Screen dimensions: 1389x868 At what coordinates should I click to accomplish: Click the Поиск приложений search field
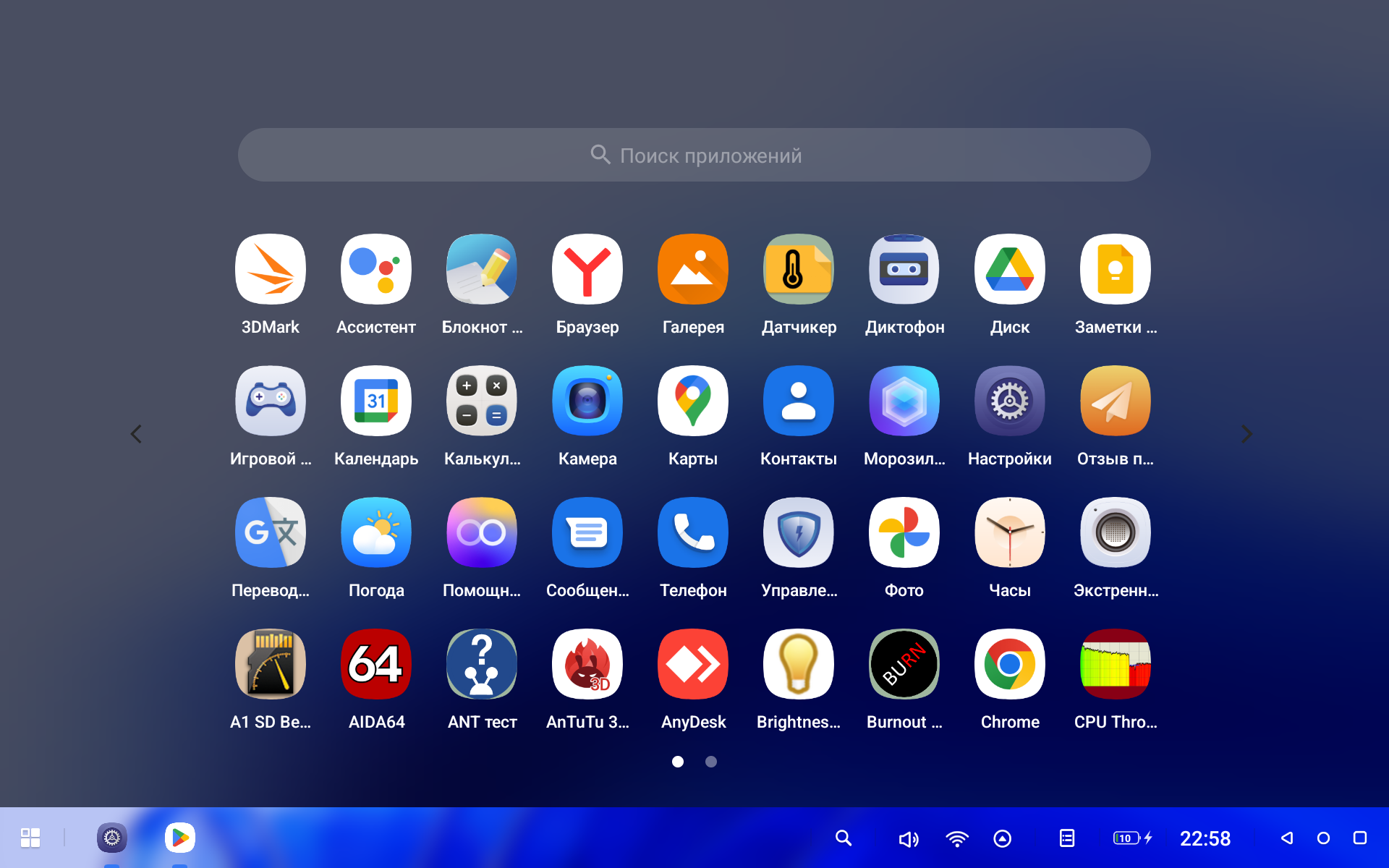(694, 155)
